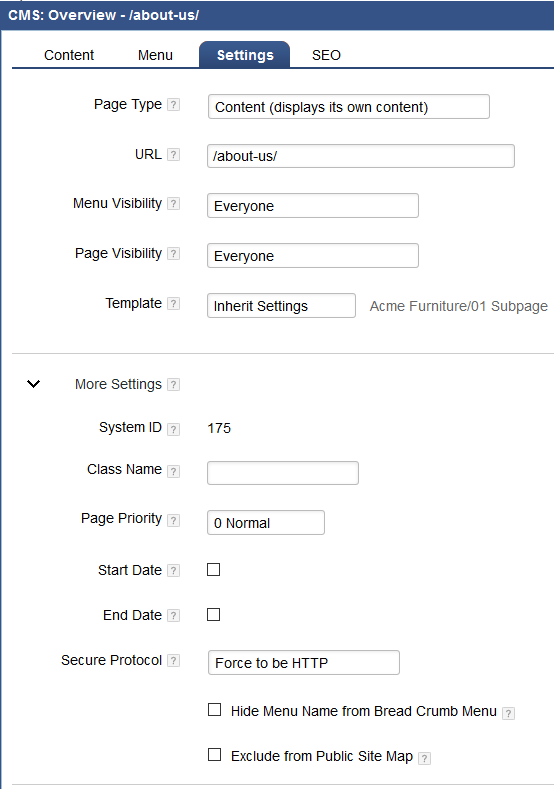Image resolution: width=554 pixels, height=789 pixels.
Task: Click help icon for Exclude from Site Map
Action: point(424,758)
